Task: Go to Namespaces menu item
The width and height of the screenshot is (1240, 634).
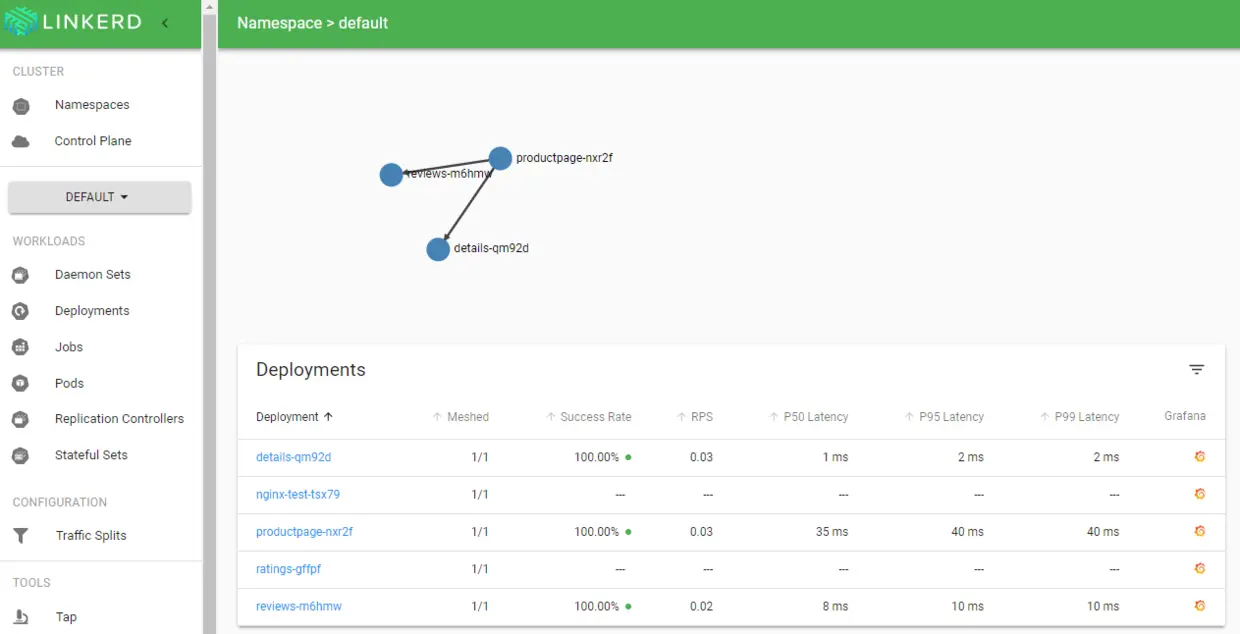Action: click(x=92, y=105)
